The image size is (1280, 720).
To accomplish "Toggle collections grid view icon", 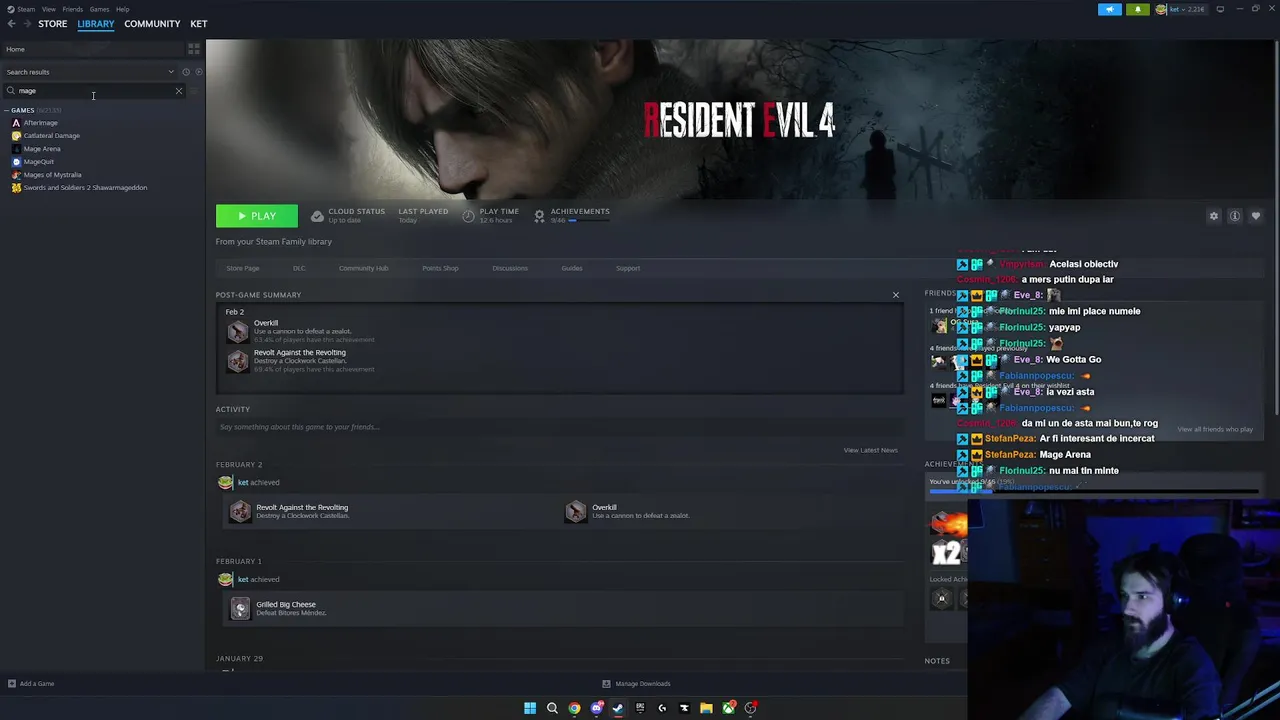I will click(194, 49).
